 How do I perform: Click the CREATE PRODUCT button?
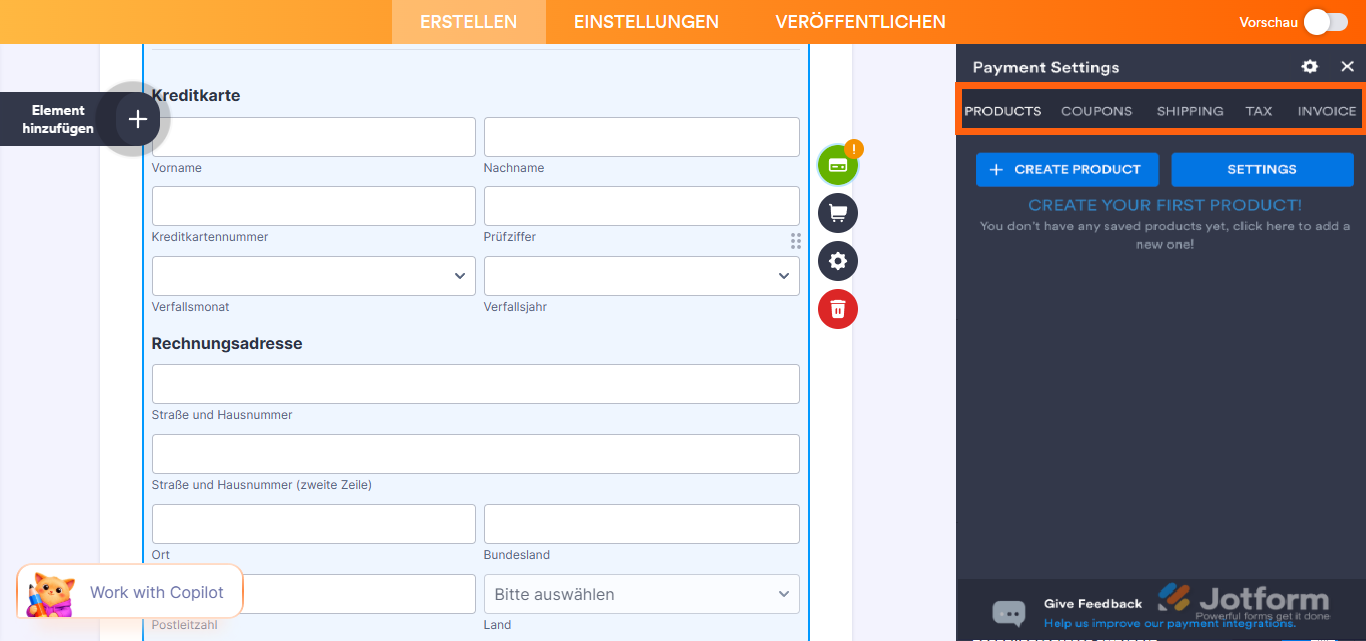(x=1066, y=170)
